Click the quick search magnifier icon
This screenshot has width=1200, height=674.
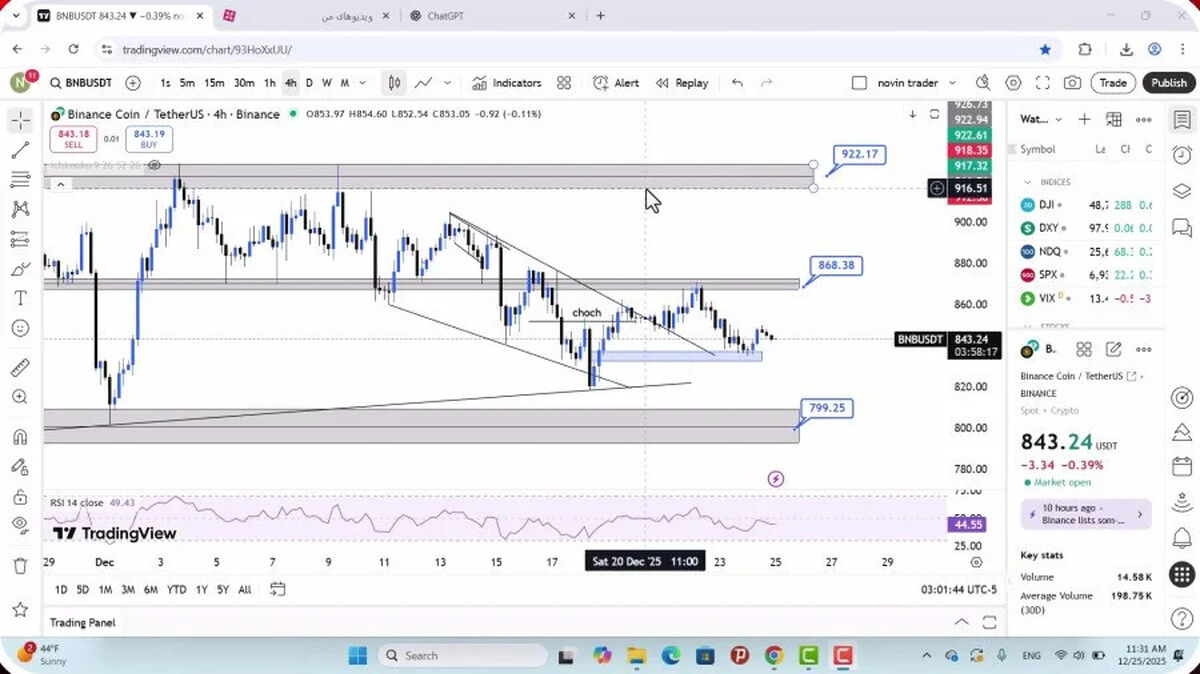(983, 83)
